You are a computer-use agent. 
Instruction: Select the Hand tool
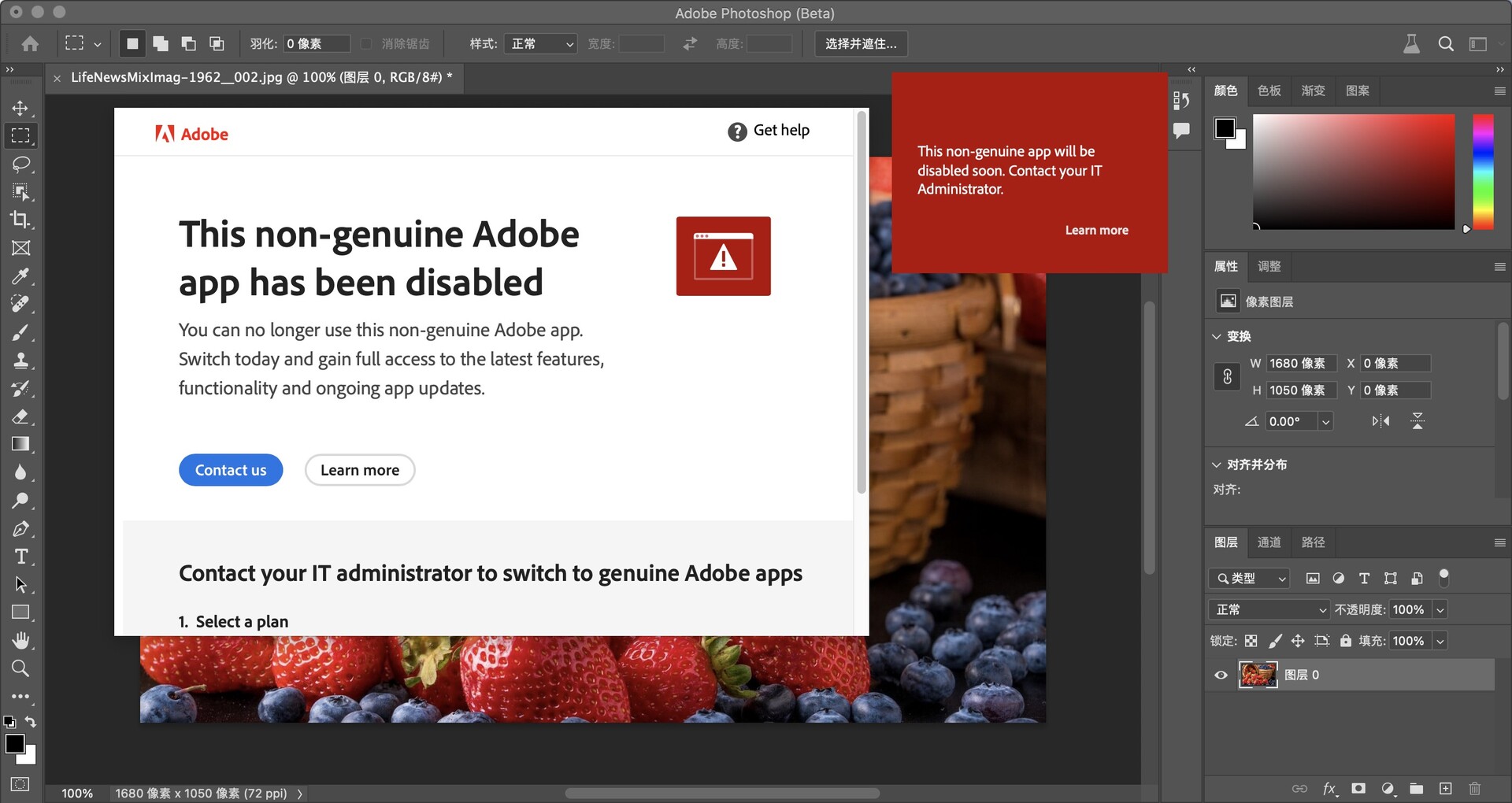(x=20, y=640)
